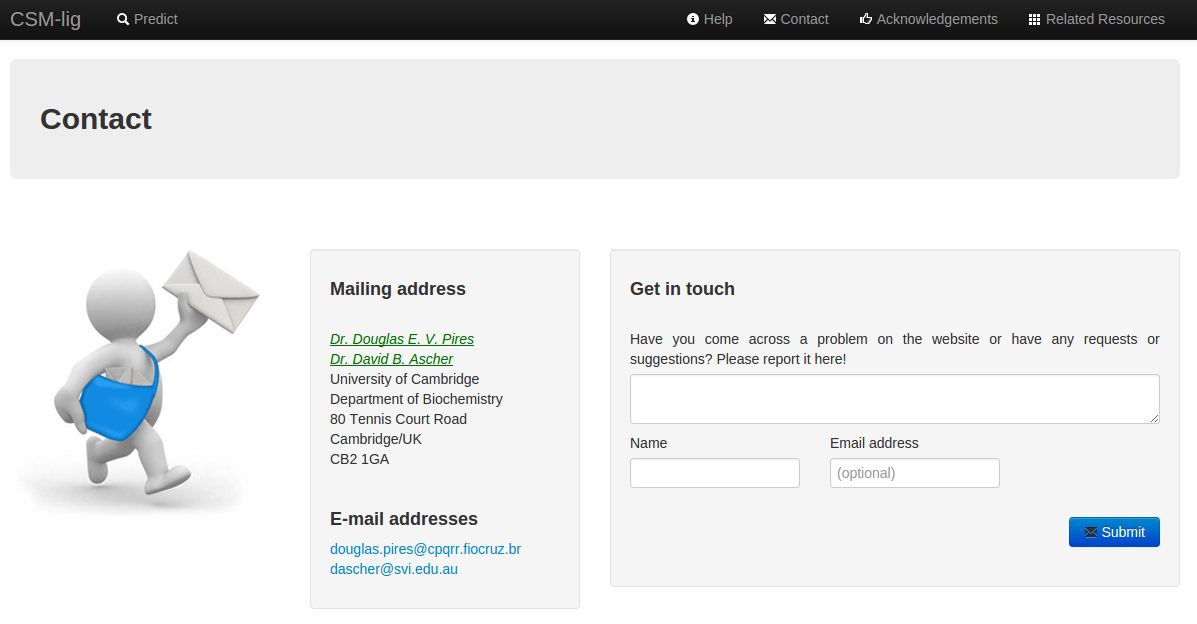Click the 'E-mail addresses' heading

(x=404, y=519)
